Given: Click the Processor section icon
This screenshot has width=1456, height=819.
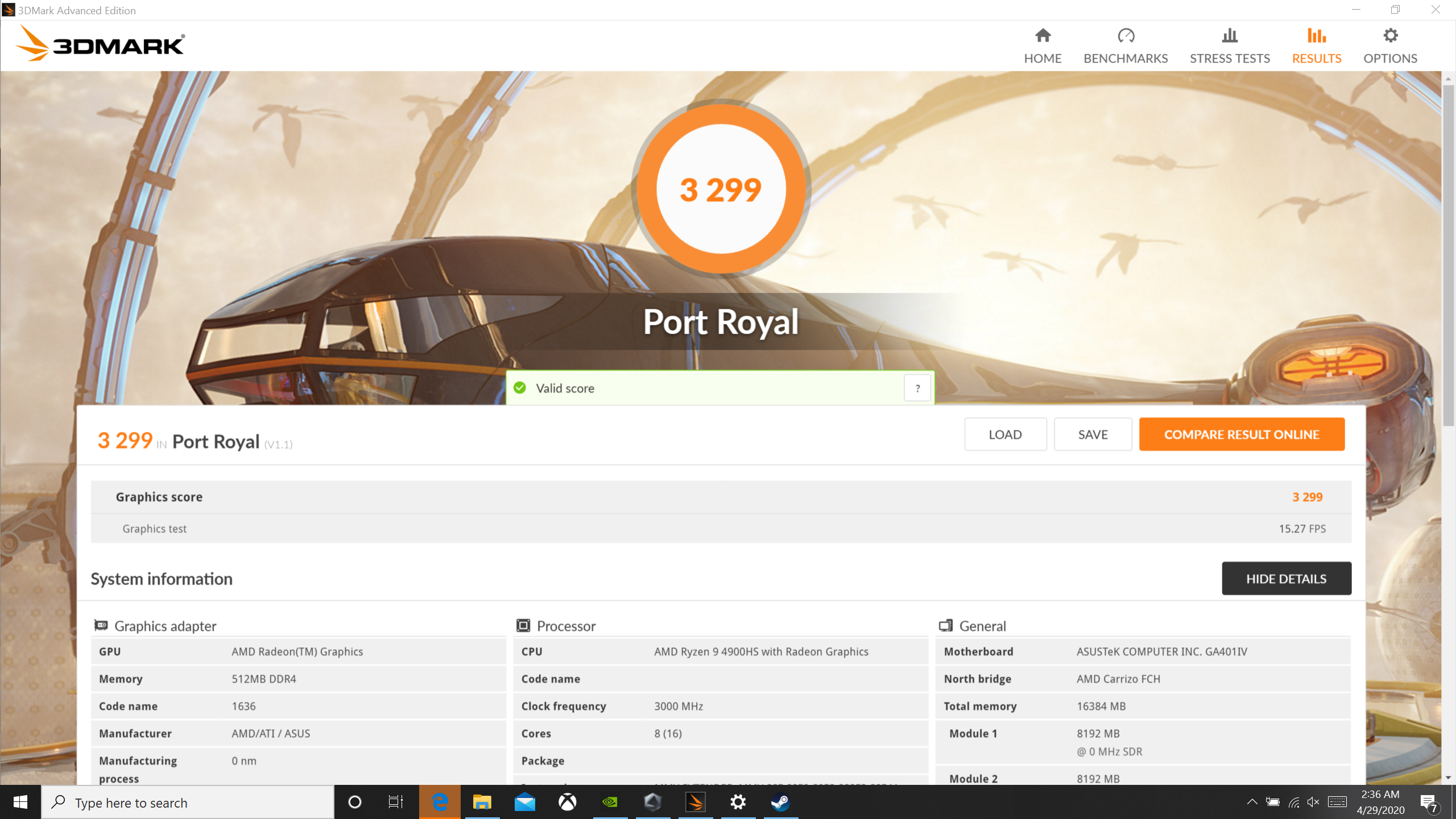Looking at the screenshot, I should [523, 626].
